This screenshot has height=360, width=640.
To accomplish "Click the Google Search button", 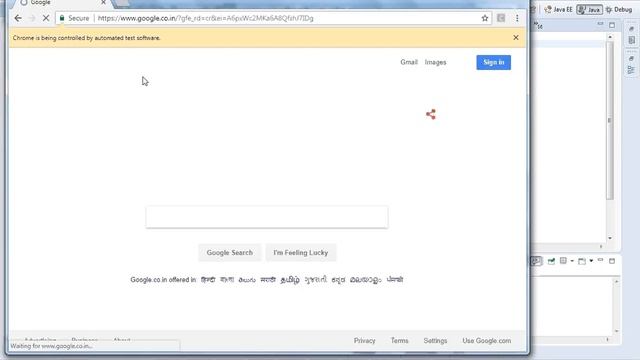I will (x=229, y=253).
